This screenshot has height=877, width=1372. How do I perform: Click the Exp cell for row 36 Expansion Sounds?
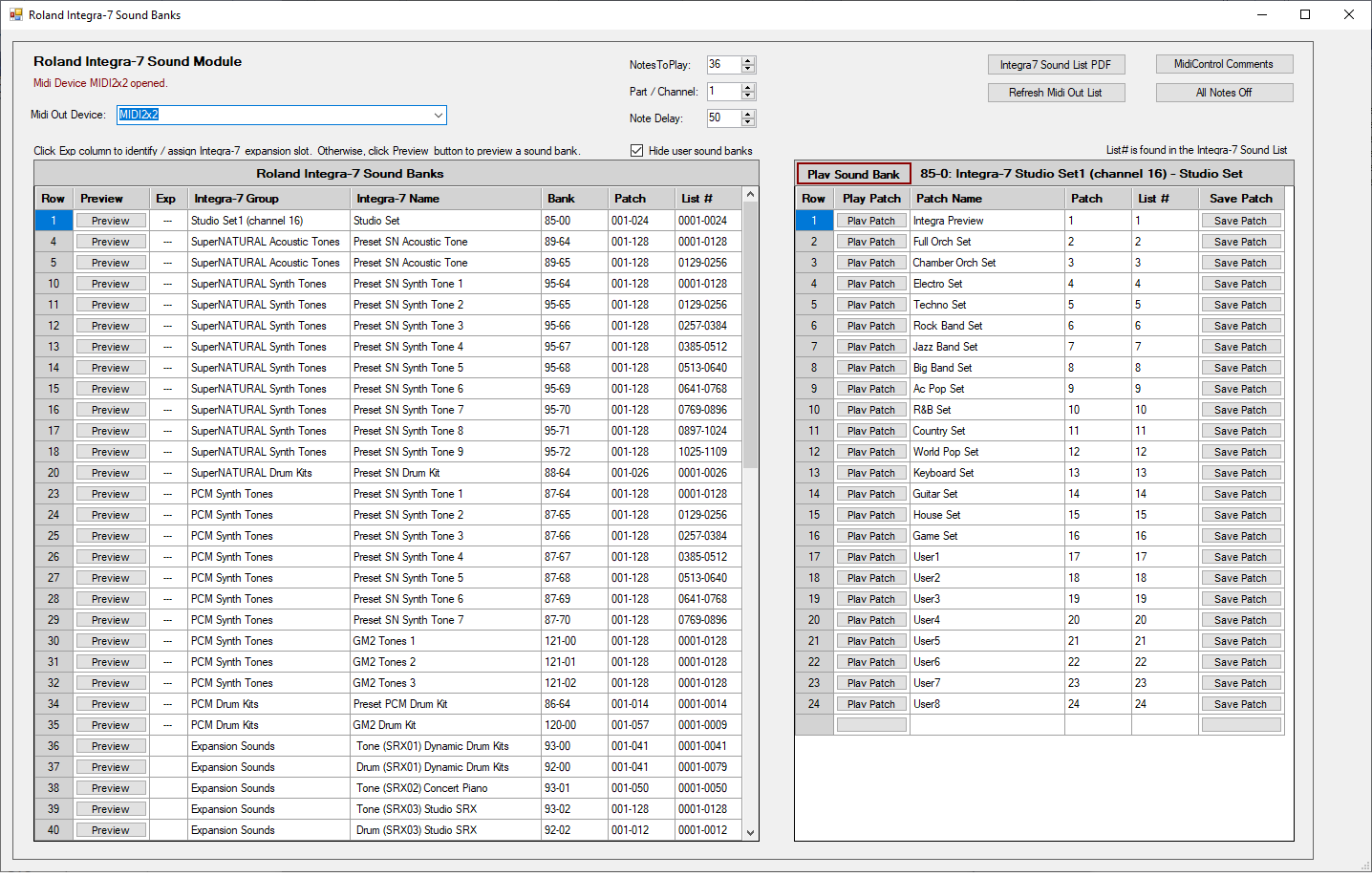tap(167, 746)
